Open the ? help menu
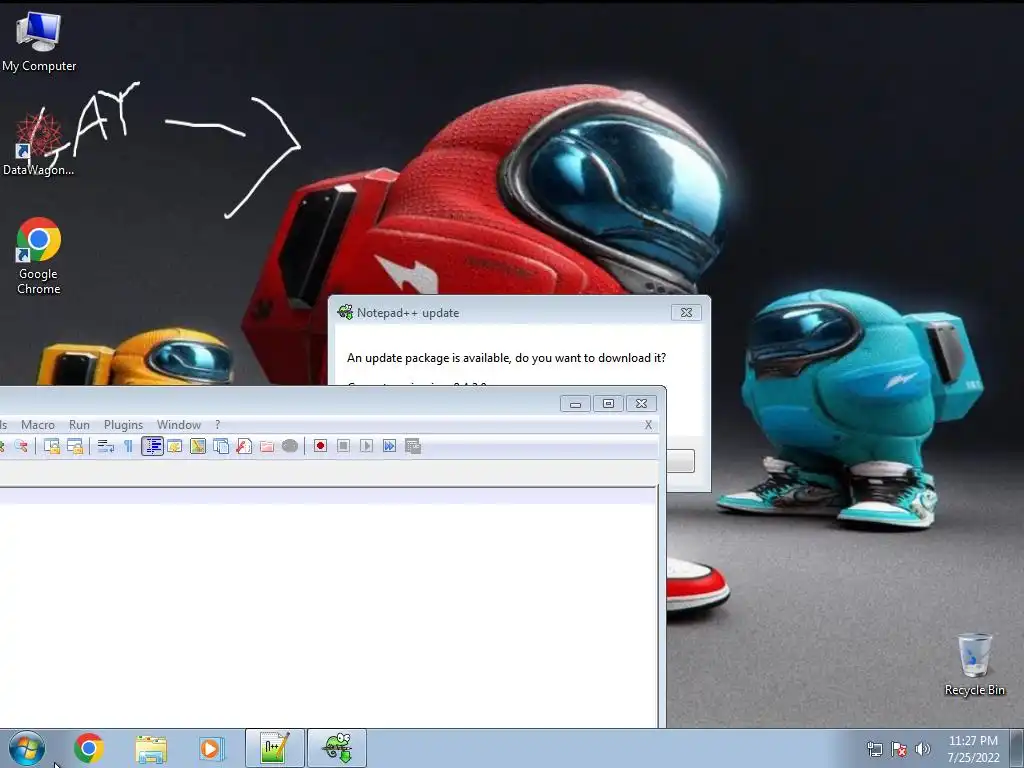This screenshot has width=1024, height=768. point(217,424)
